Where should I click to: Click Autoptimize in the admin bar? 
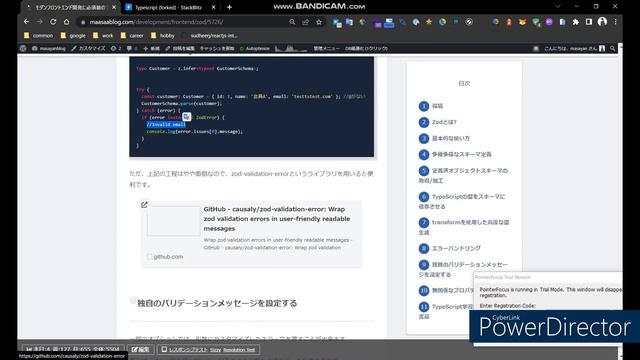coord(255,48)
